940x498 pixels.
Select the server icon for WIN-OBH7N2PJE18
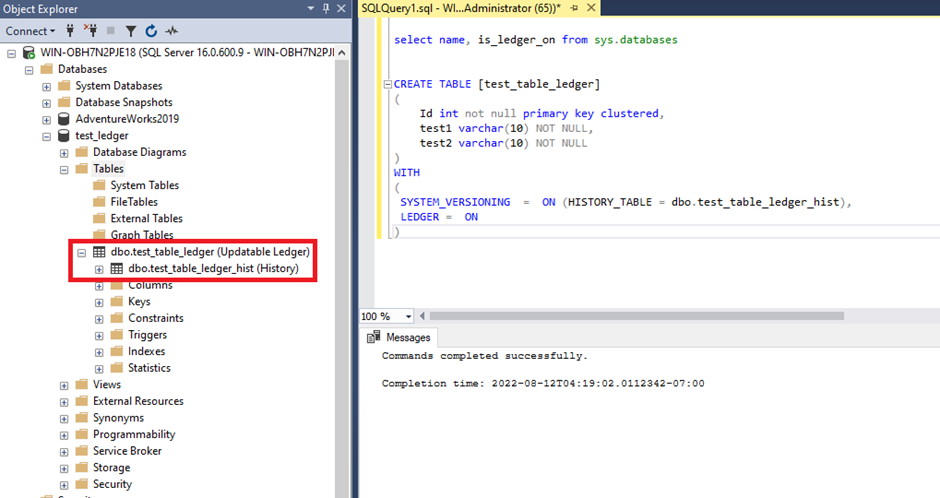(x=28, y=53)
